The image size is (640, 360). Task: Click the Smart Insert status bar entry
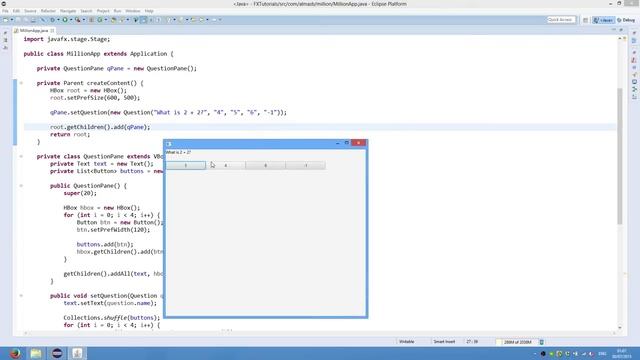coord(444,342)
